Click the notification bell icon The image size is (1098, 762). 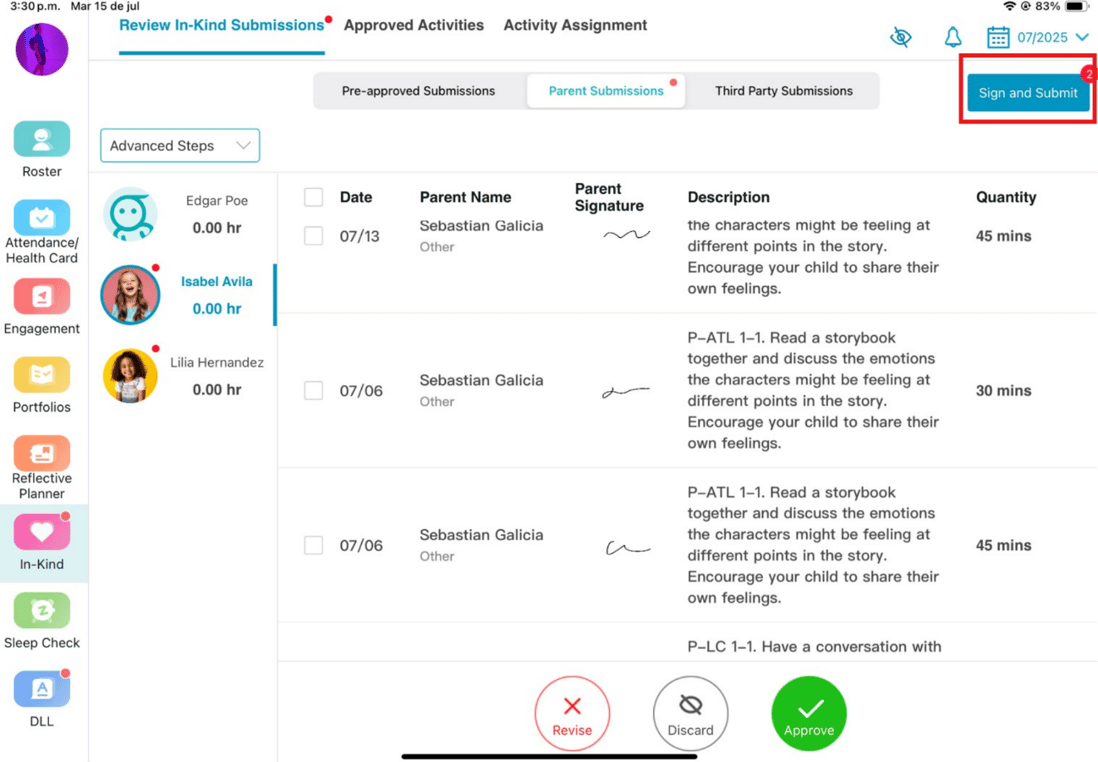[x=952, y=37]
